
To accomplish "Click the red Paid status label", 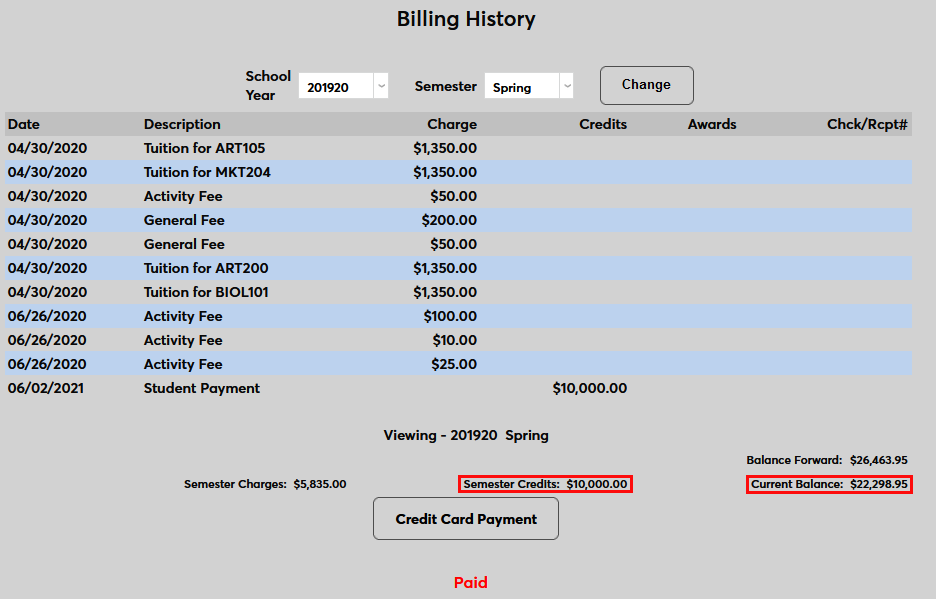I will [x=470, y=582].
